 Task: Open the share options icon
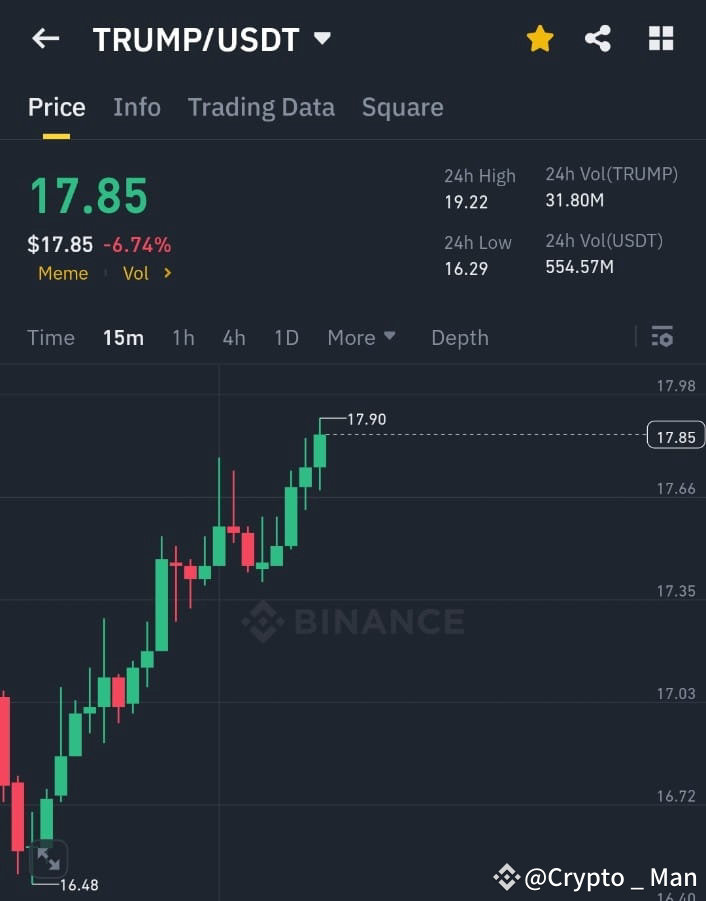click(x=599, y=38)
